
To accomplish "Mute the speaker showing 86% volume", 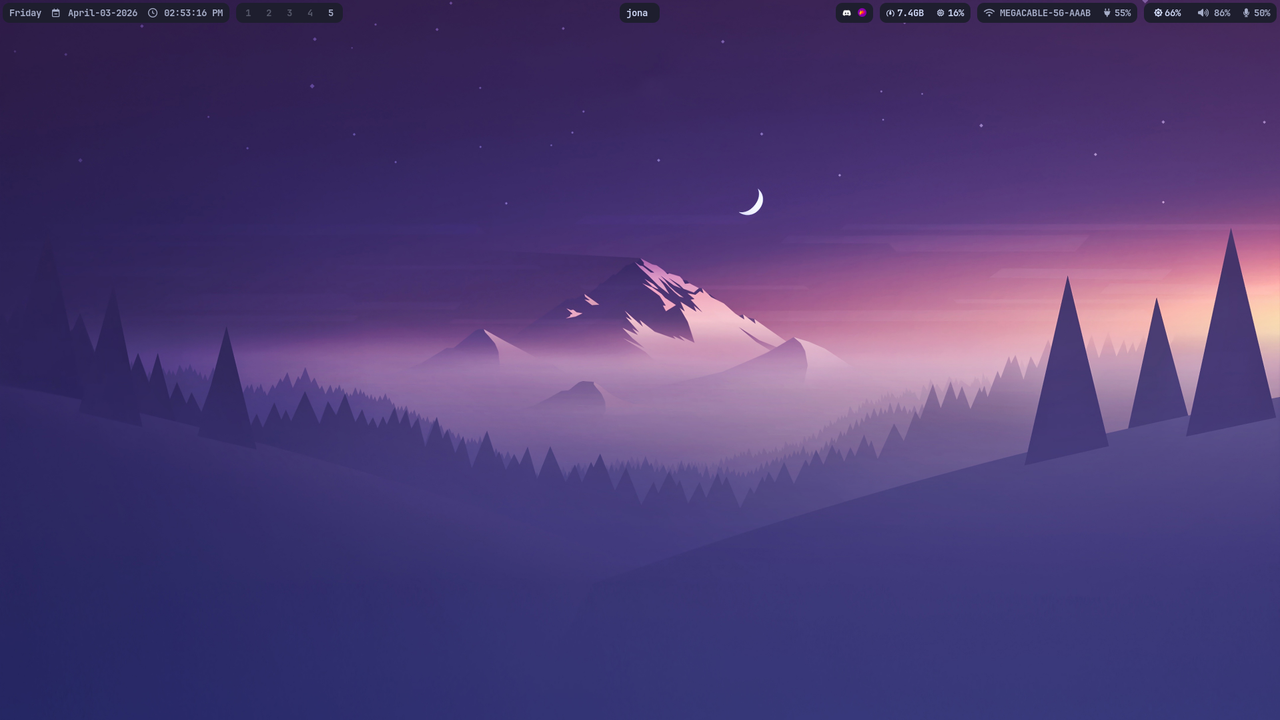I will [1204, 13].
